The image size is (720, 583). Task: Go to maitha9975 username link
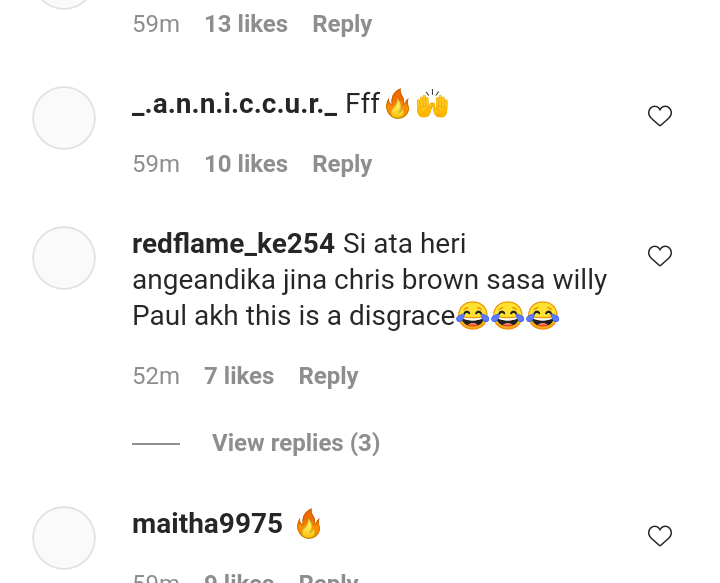[x=207, y=524]
